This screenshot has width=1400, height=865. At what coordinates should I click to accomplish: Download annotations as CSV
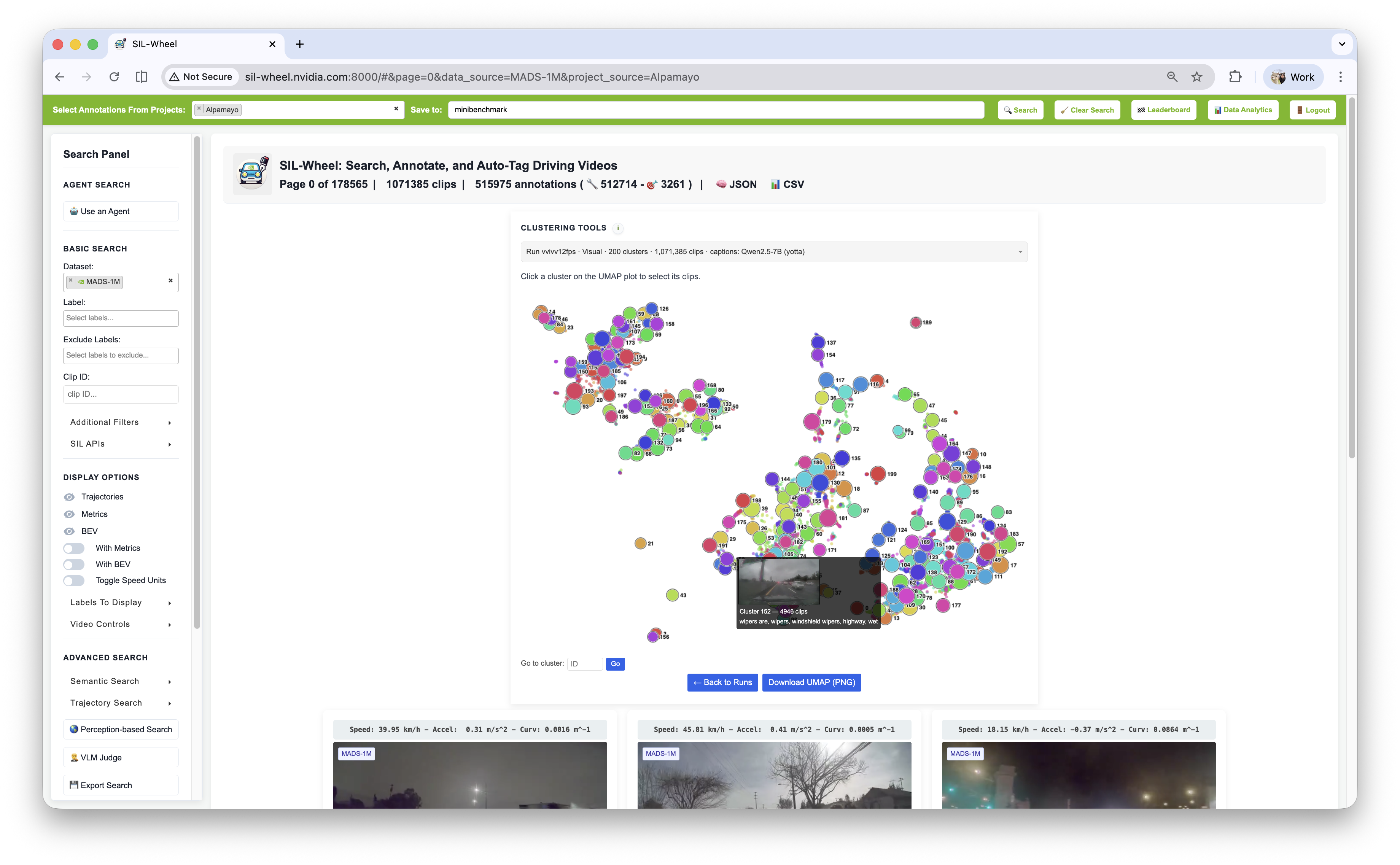tap(787, 184)
